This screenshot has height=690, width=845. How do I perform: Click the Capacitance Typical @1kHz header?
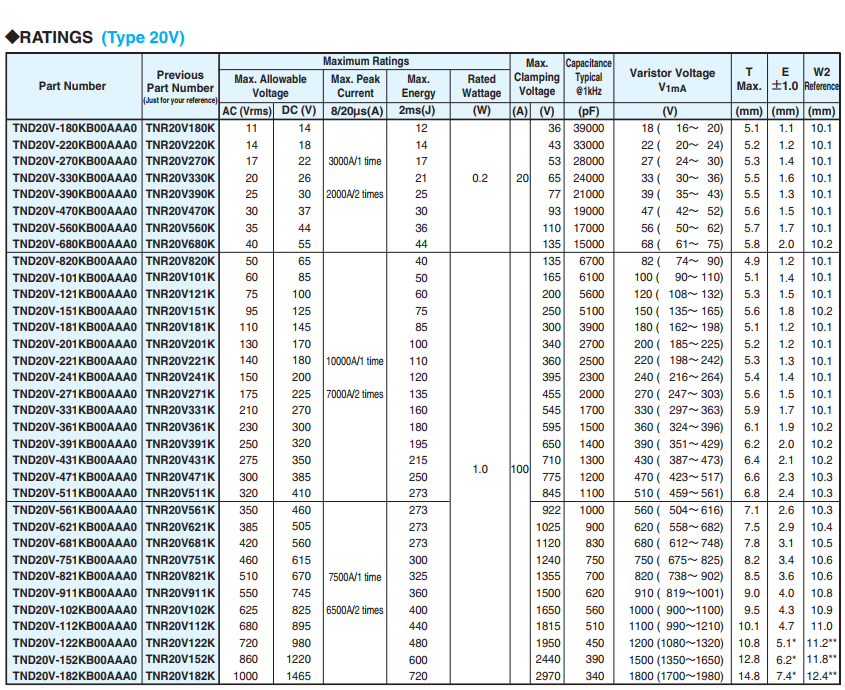[x=588, y=78]
